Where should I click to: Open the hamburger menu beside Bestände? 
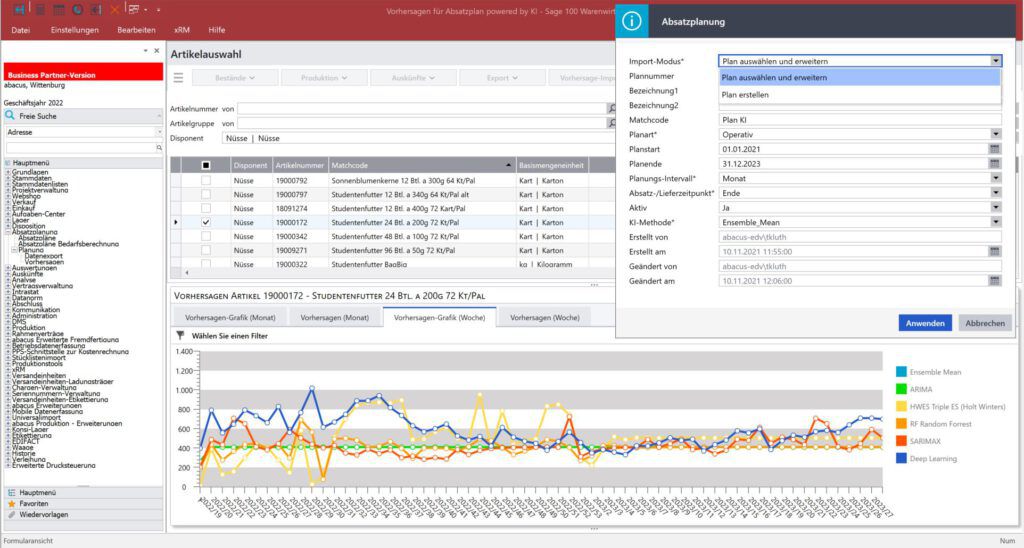(x=178, y=77)
